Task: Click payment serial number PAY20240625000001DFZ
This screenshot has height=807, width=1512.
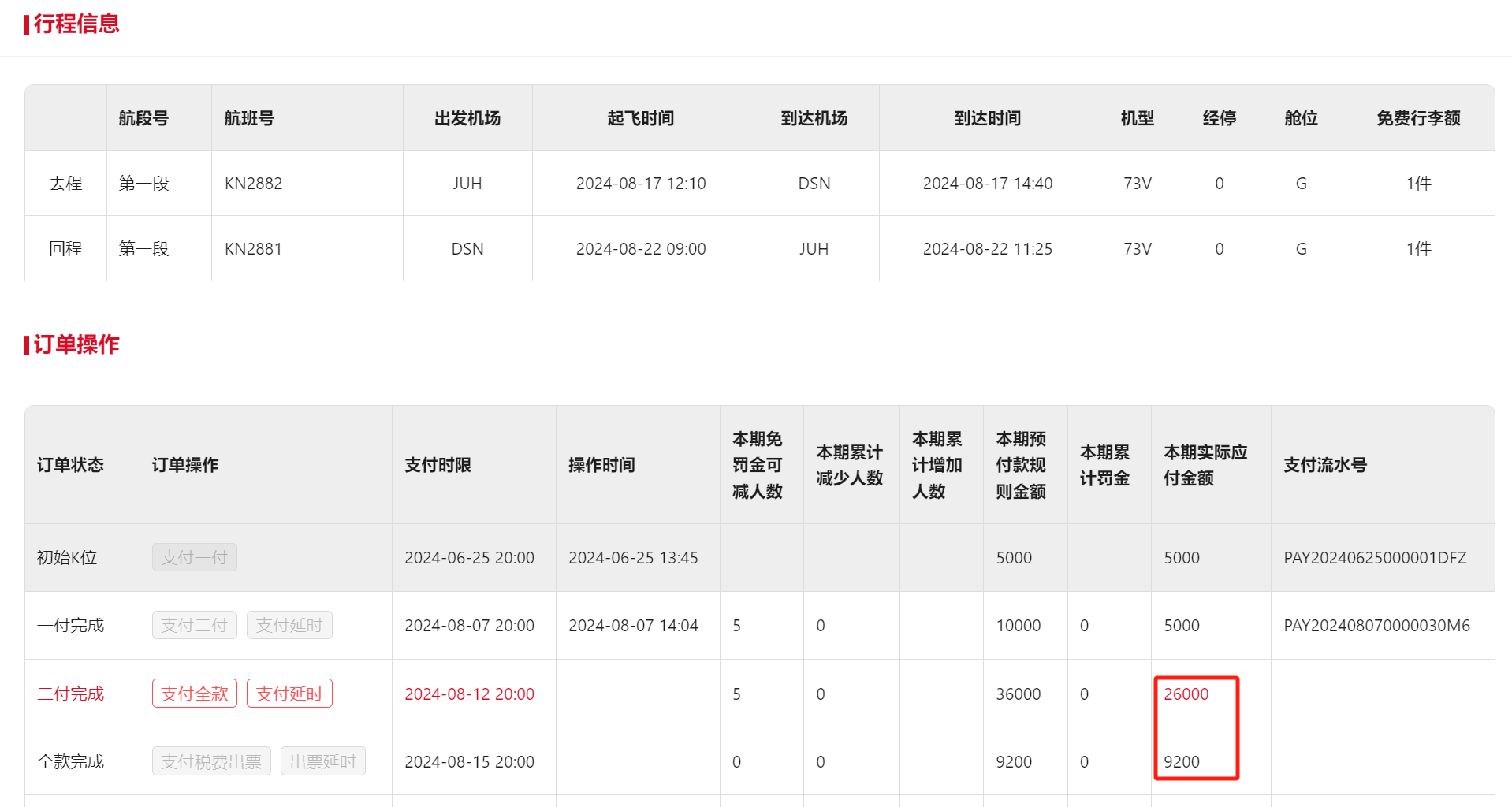Action: point(1374,557)
